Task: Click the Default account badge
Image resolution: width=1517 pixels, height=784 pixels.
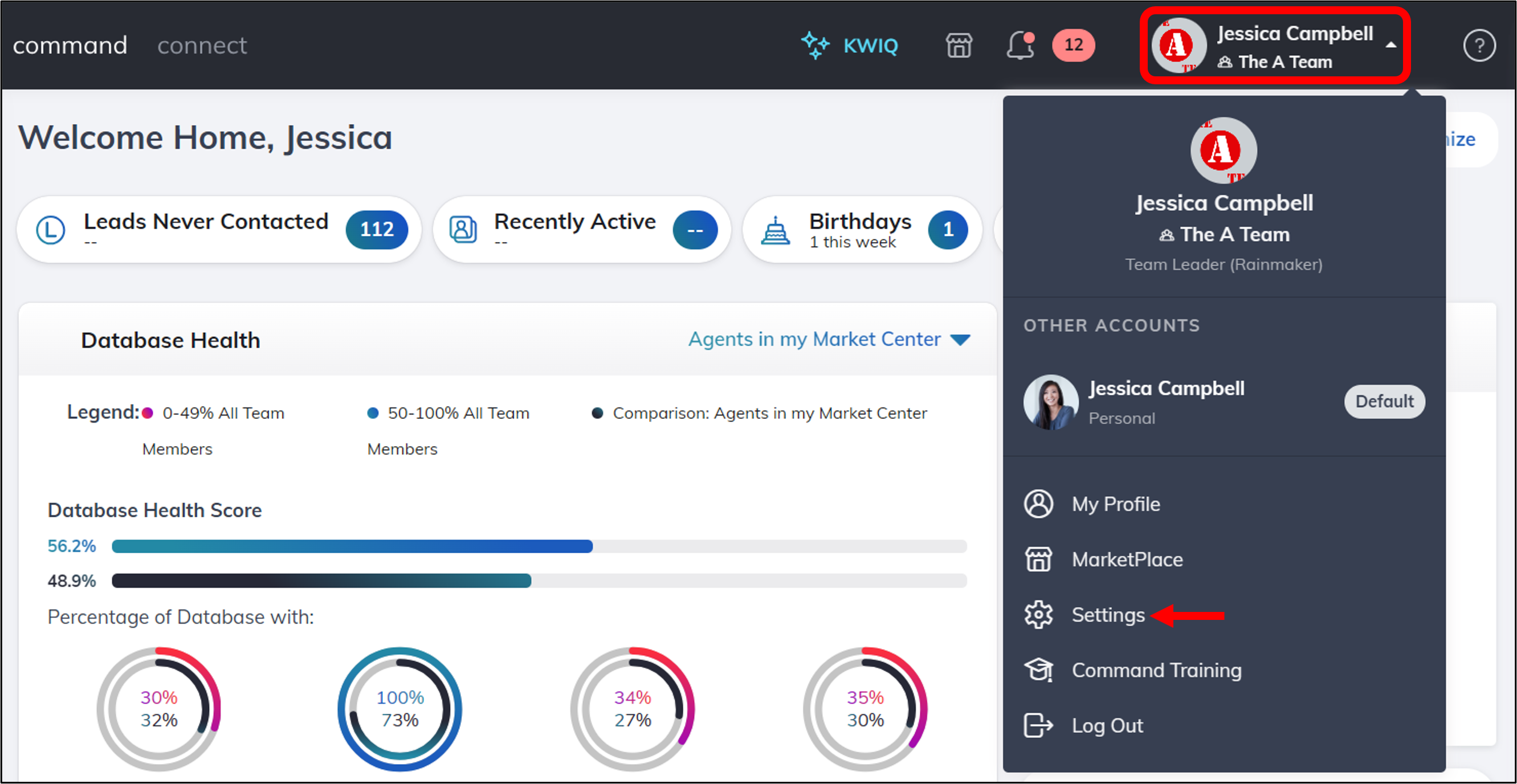Action: tap(1384, 402)
